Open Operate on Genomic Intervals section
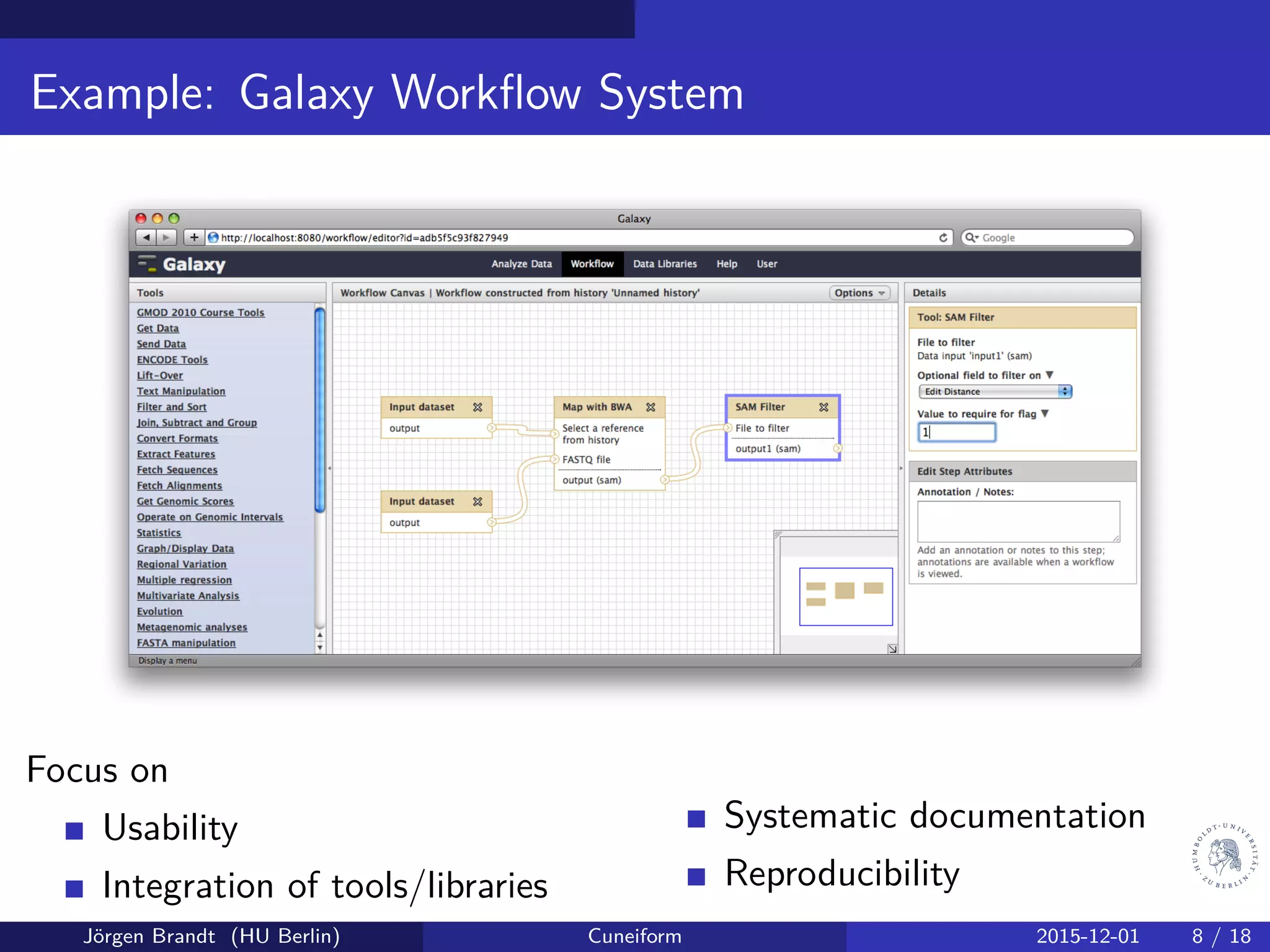The height and width of the screenshot is (952, 1270). 210,517
